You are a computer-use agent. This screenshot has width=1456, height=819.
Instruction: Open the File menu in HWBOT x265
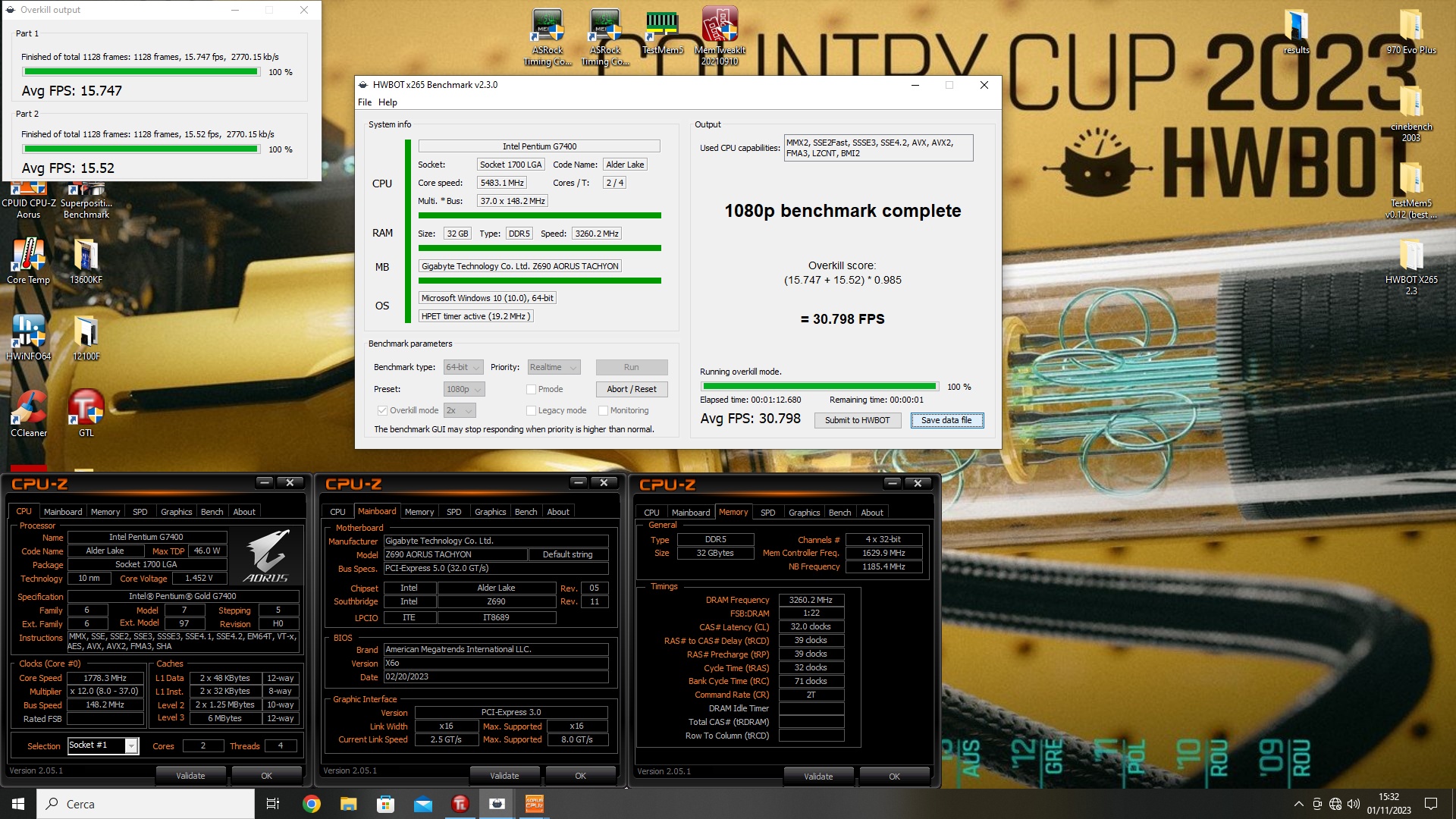pos(365,102)
